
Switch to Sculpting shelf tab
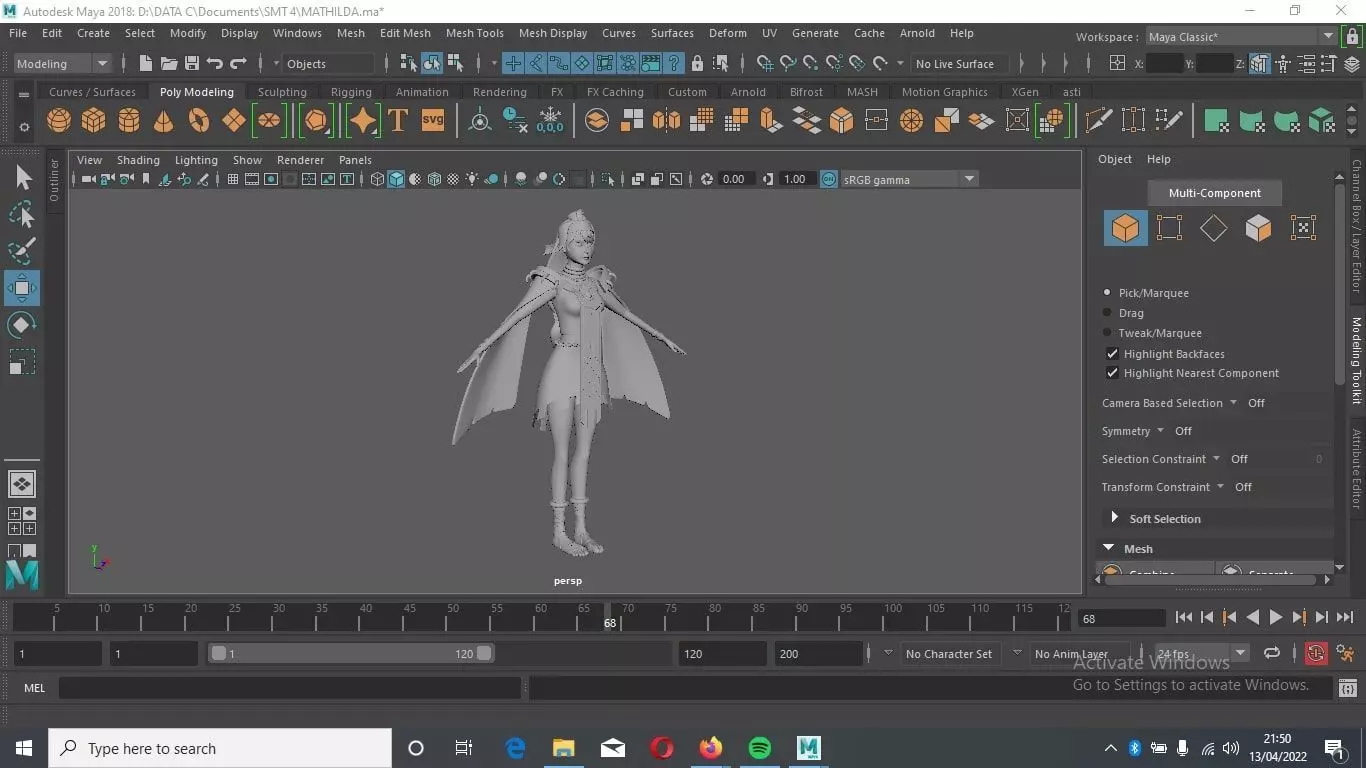click(x=282, y=92)
